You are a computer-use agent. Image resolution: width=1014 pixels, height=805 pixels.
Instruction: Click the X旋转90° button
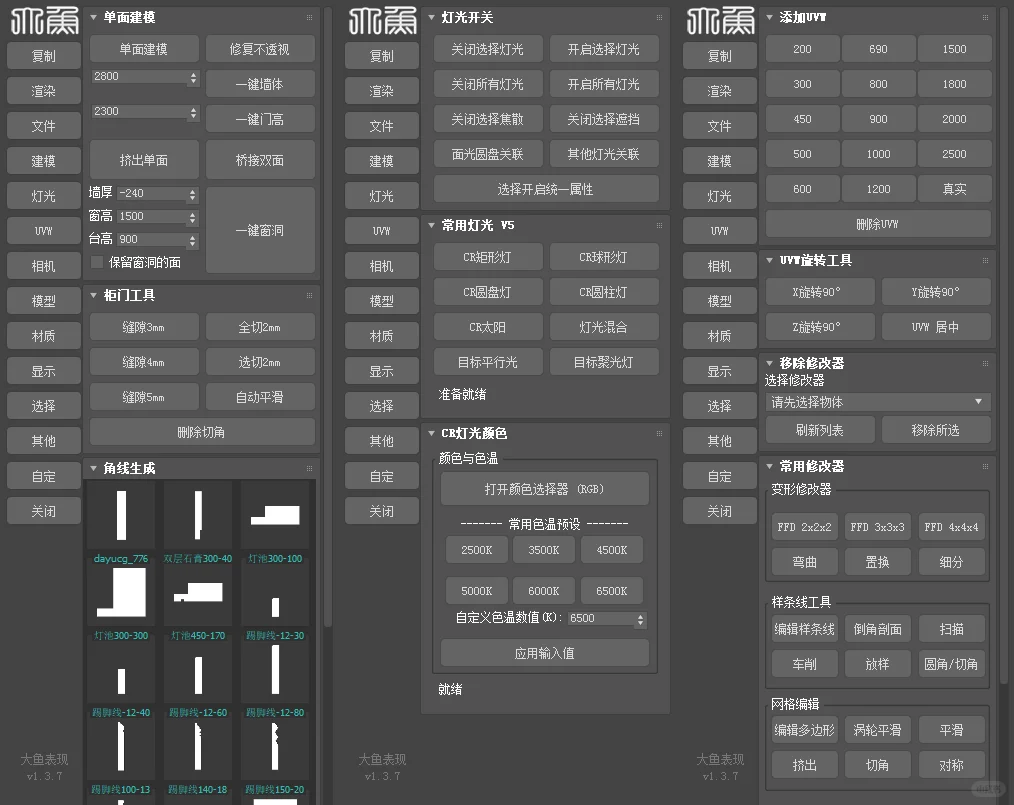(820, 292)
